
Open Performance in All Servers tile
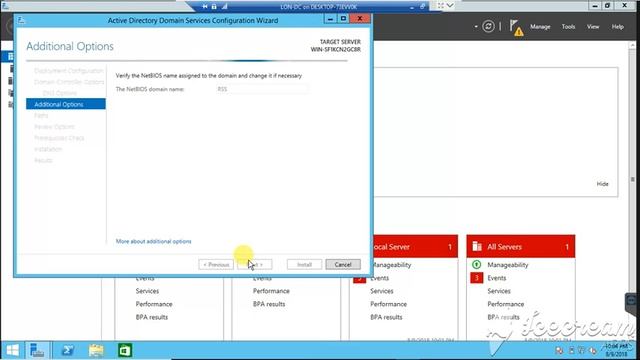click(x=506, y=304)
